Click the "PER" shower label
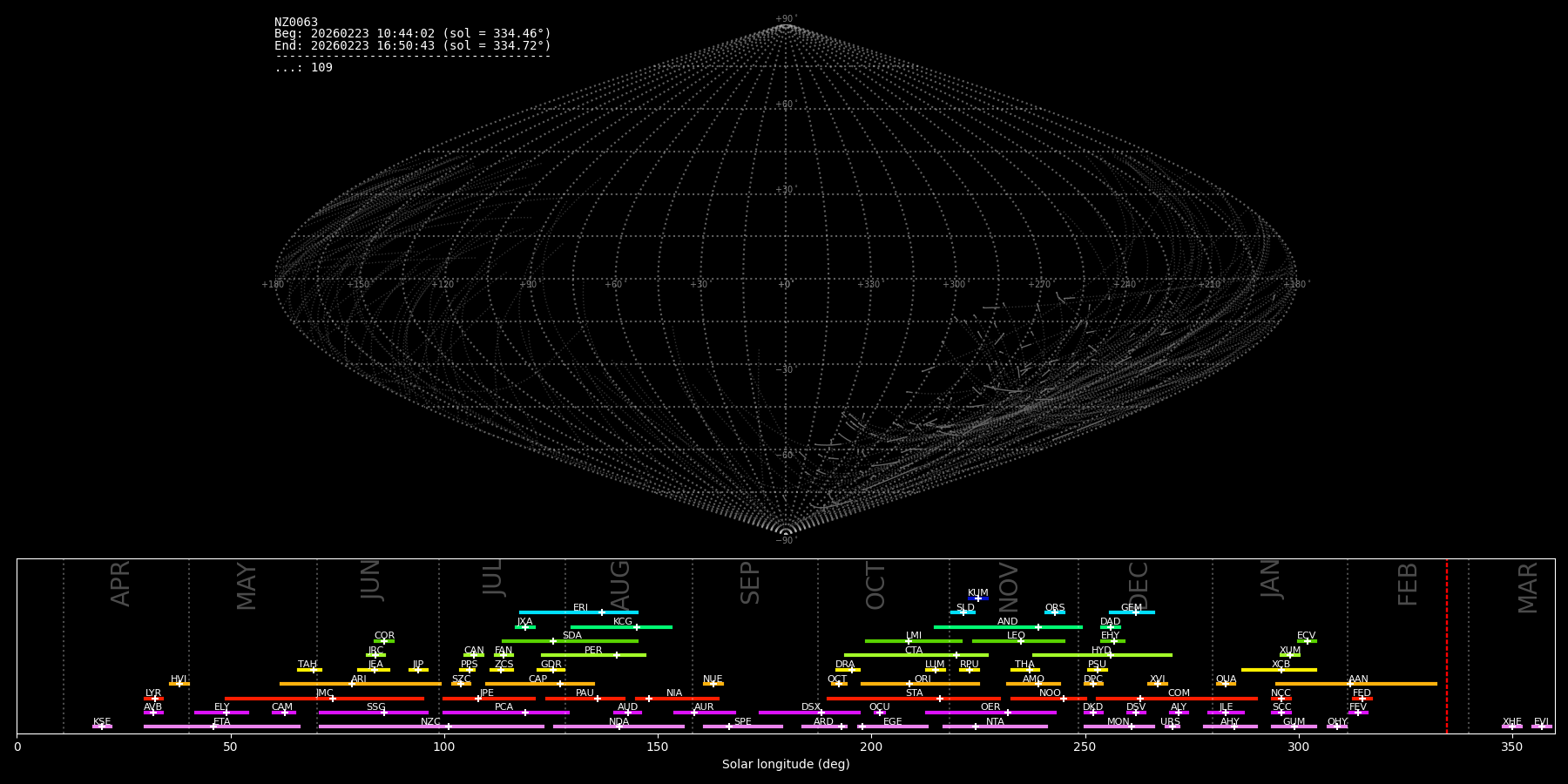The image size is (1568, 784). 593,651
